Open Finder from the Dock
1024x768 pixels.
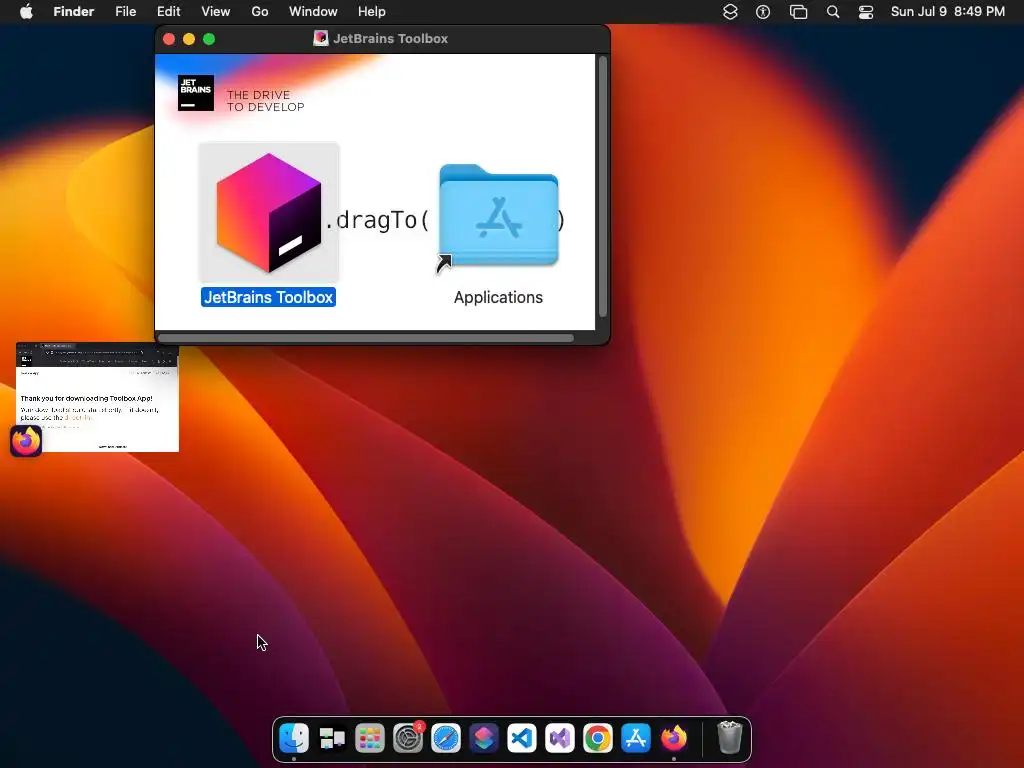point(294,739)
